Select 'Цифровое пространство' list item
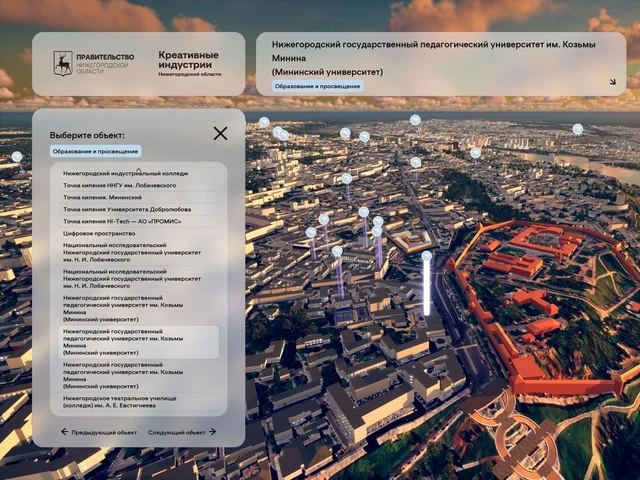640x480 pixels. point(138,233)
